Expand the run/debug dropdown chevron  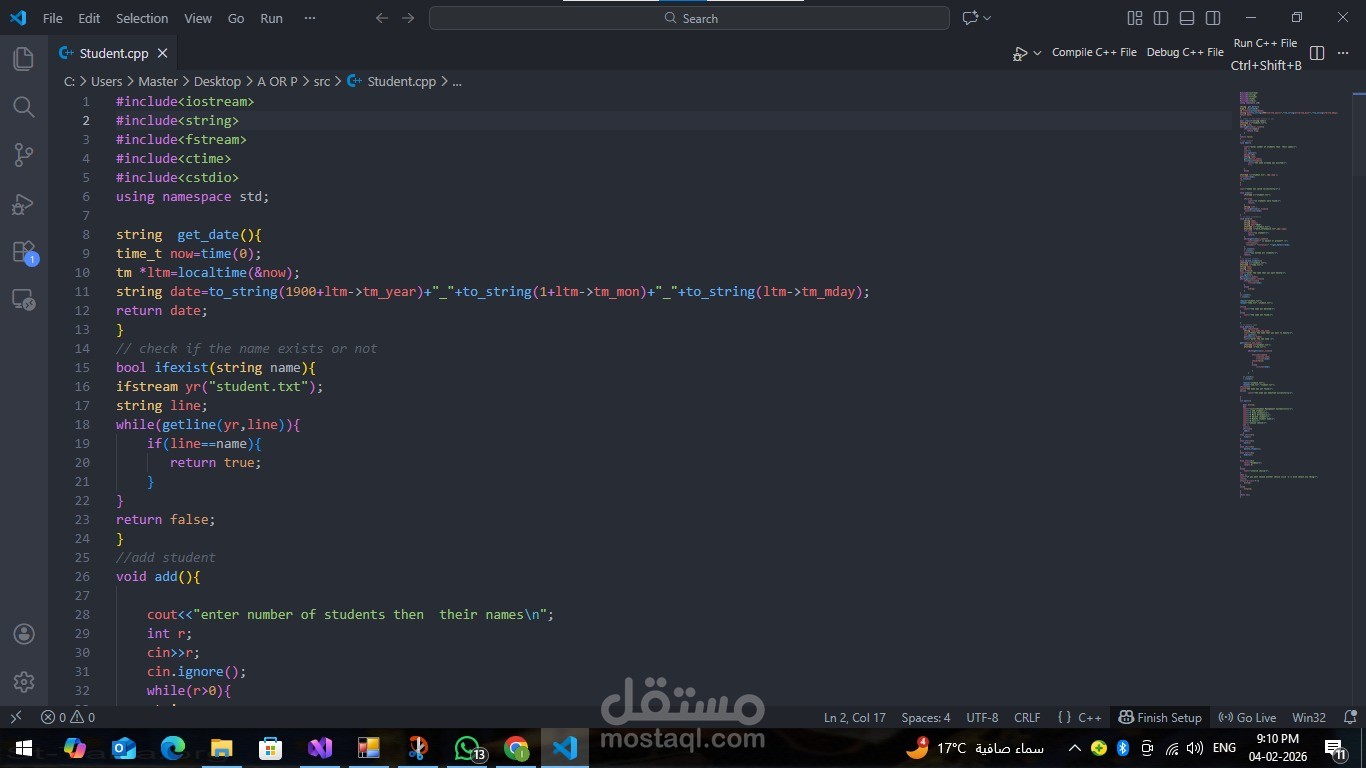click(x=1037, y=53)
